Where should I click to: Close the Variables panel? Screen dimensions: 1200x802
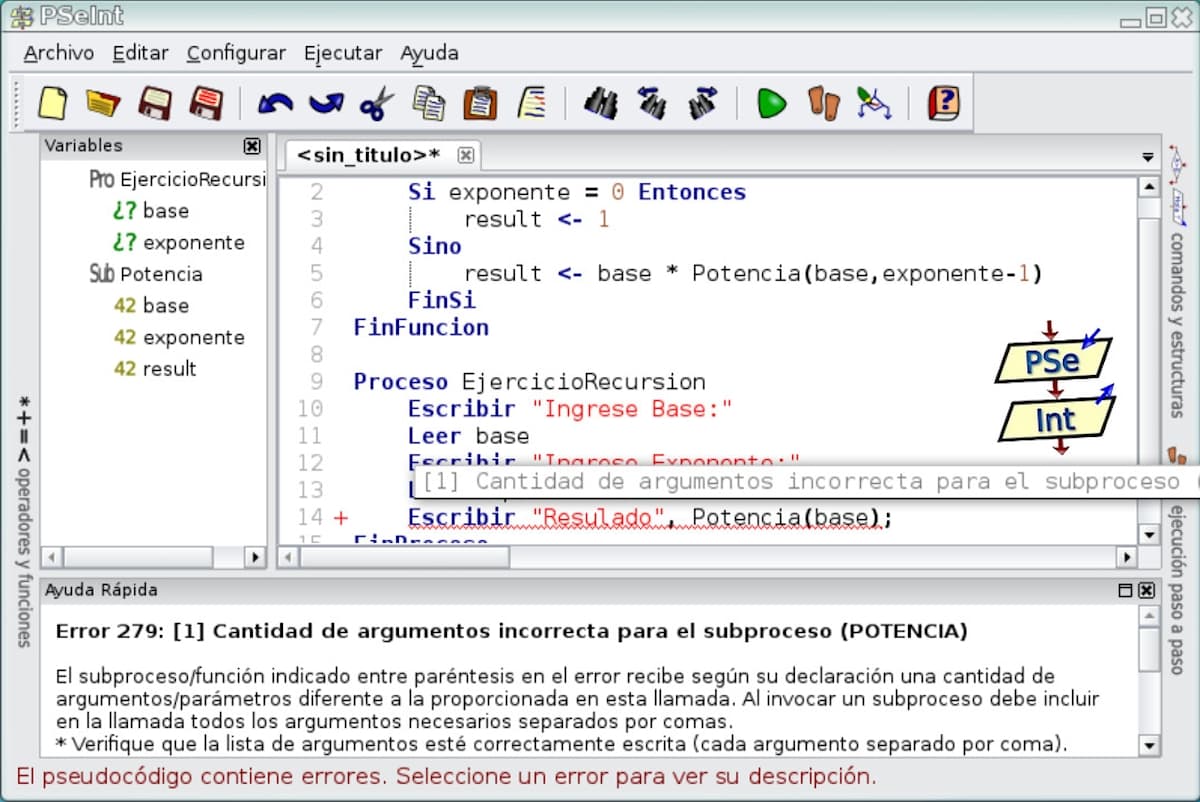pos(252,146)
